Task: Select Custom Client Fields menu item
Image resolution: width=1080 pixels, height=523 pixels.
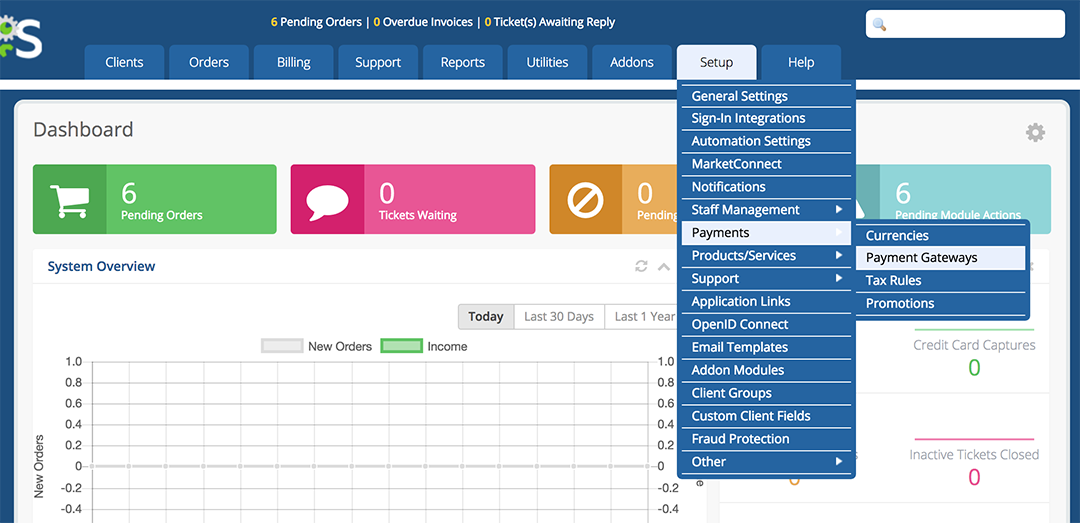Action: click(x=766, y=416)
